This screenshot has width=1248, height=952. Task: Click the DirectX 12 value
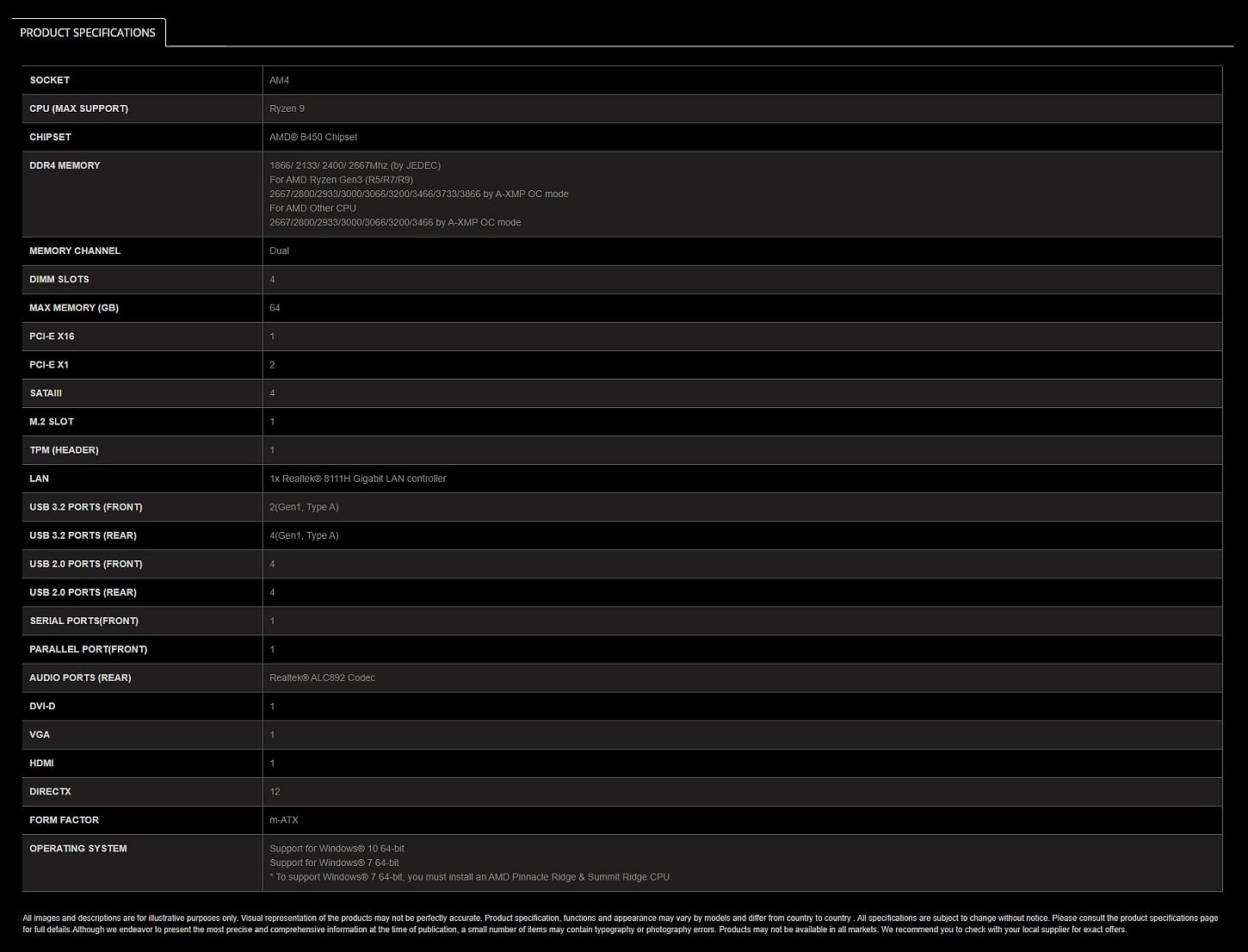(275, 790)
